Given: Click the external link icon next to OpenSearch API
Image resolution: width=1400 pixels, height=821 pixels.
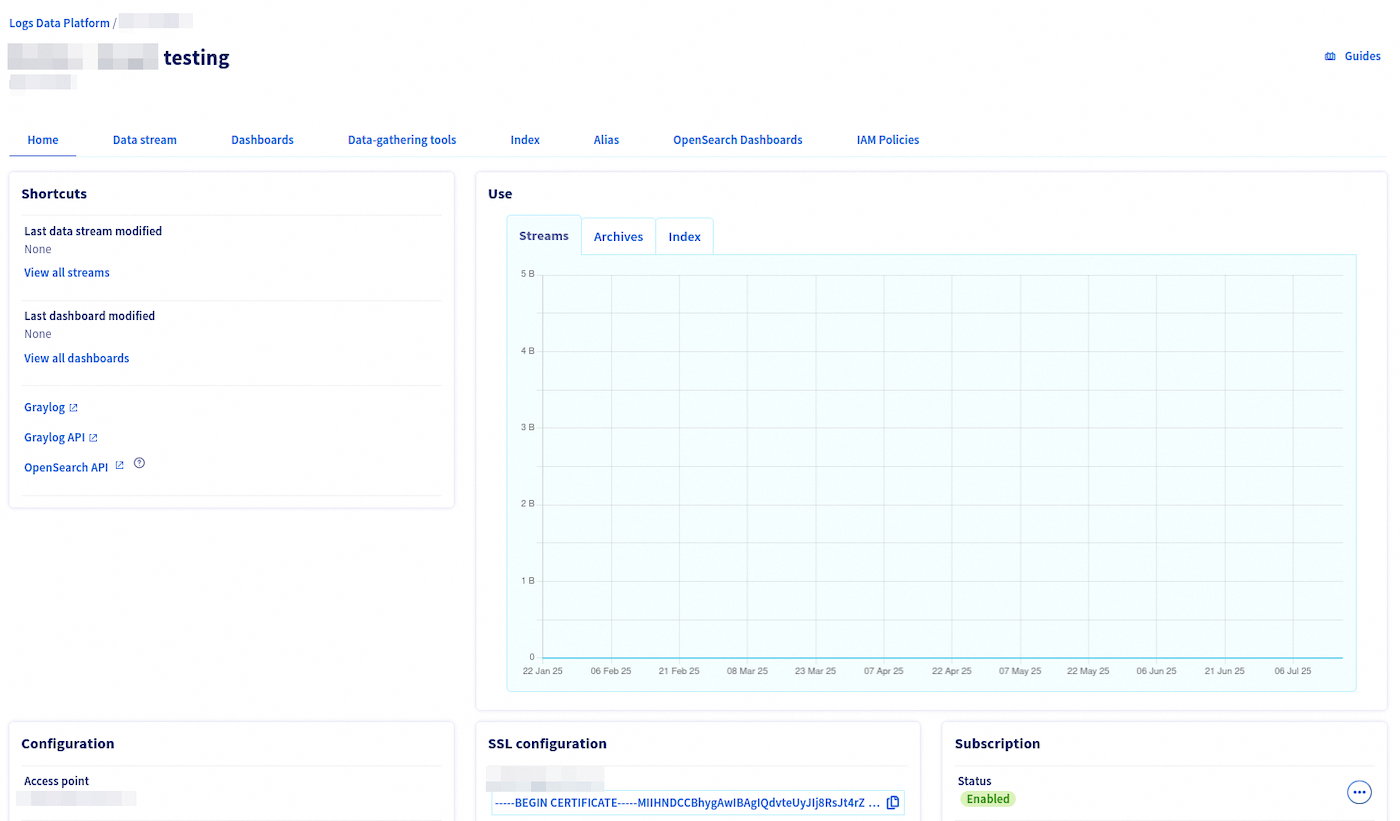Looking at the screenshot, I should pyautogui.click(x=120, y=465).
